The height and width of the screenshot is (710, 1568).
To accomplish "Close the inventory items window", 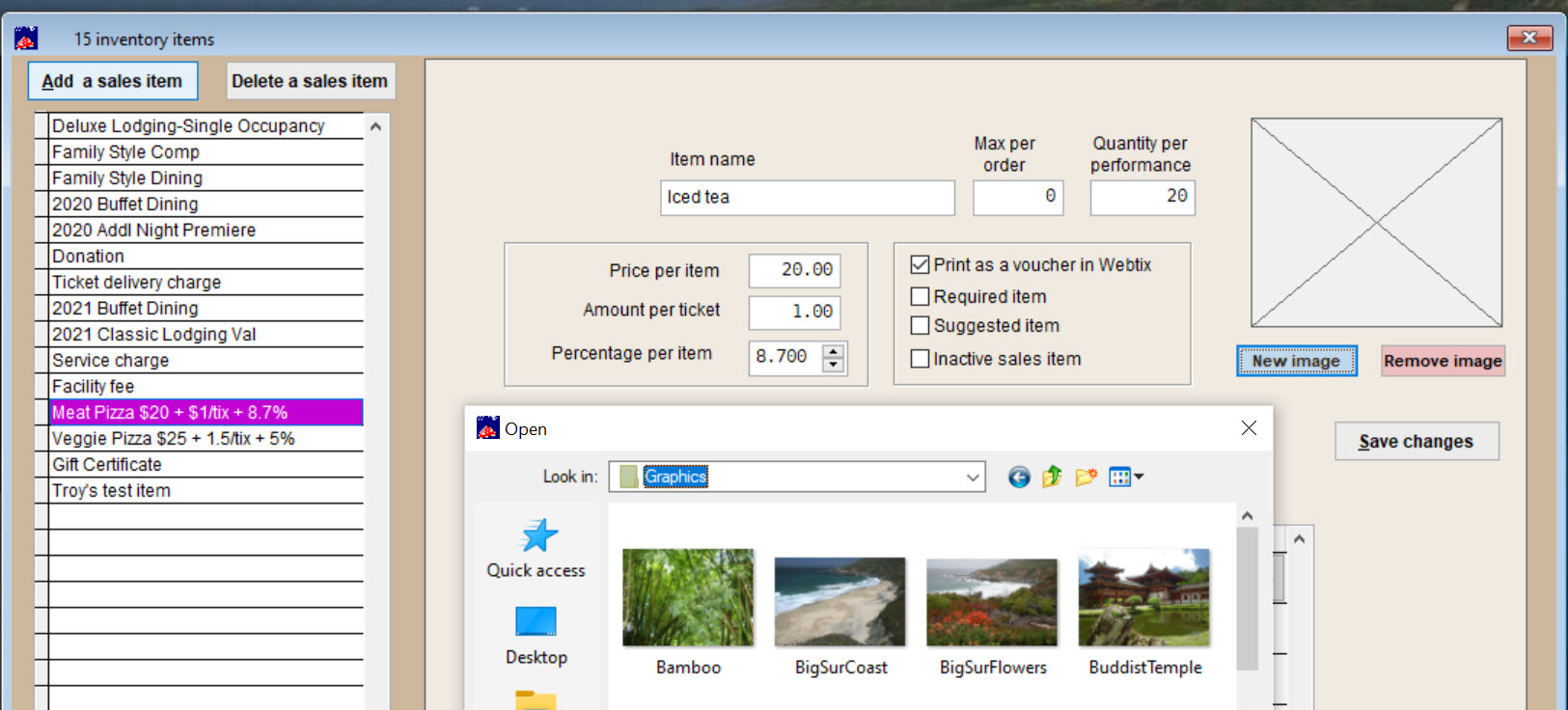I will (1529, 38).
